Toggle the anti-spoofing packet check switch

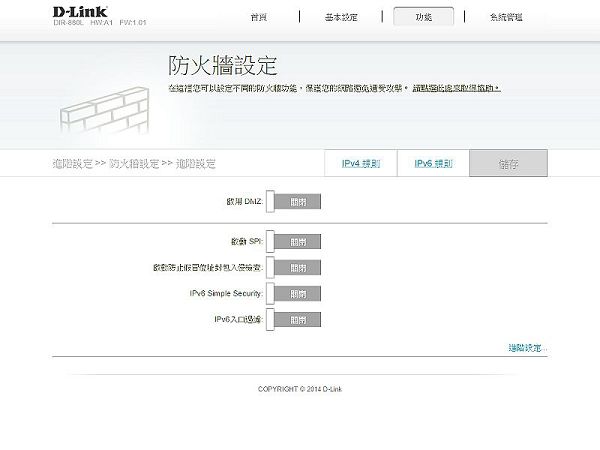click(x=293, y=267)
